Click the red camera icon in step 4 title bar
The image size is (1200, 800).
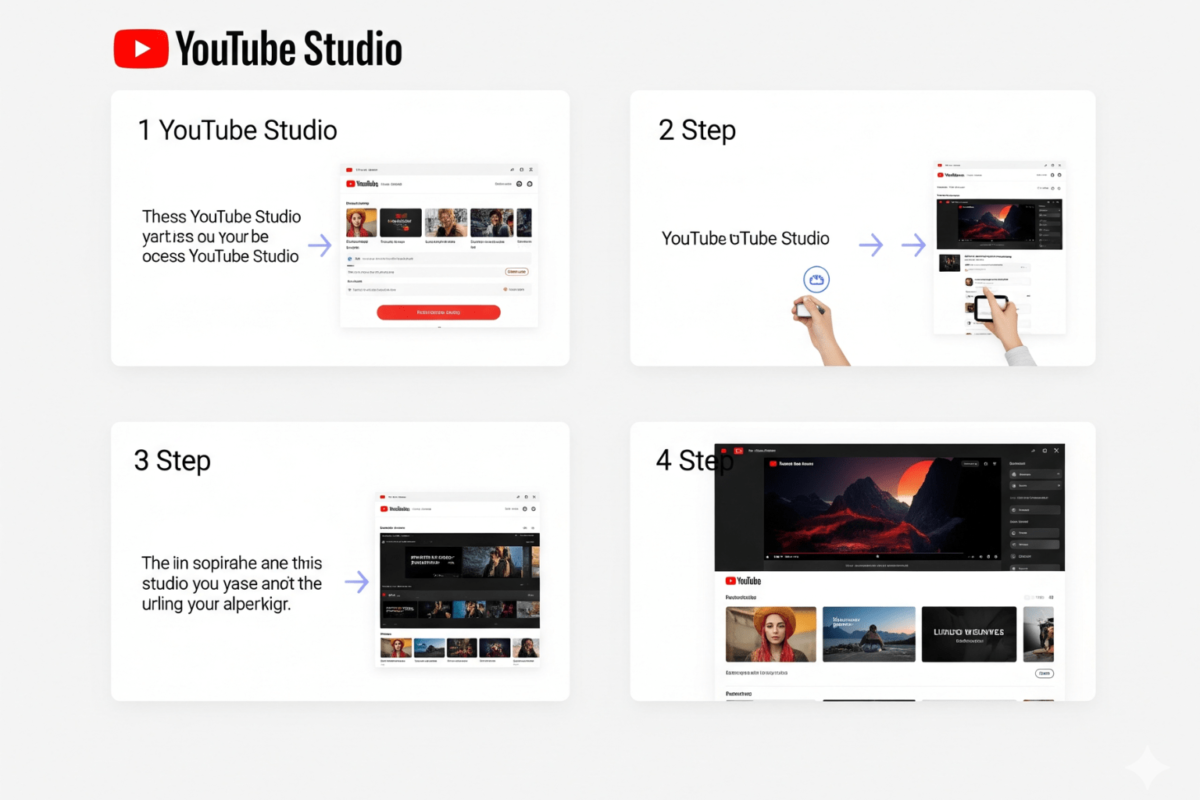pyautogui.click(x=739, y=451)
